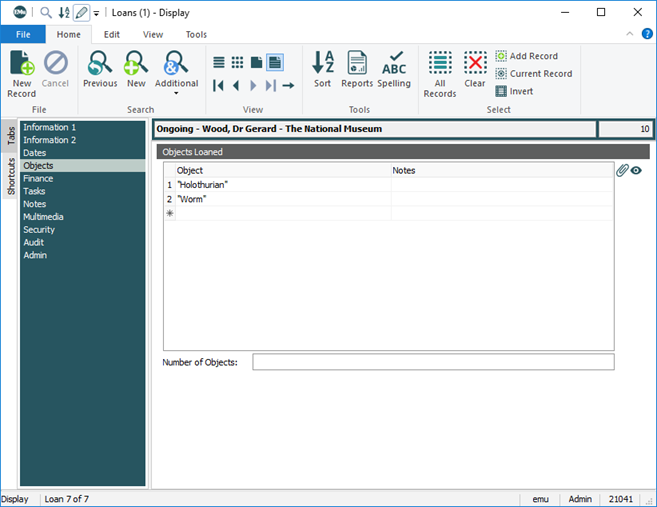Toggle the eye view icon beside Objects grid
Screen dimensions: 657x507
tap(636, 171)
